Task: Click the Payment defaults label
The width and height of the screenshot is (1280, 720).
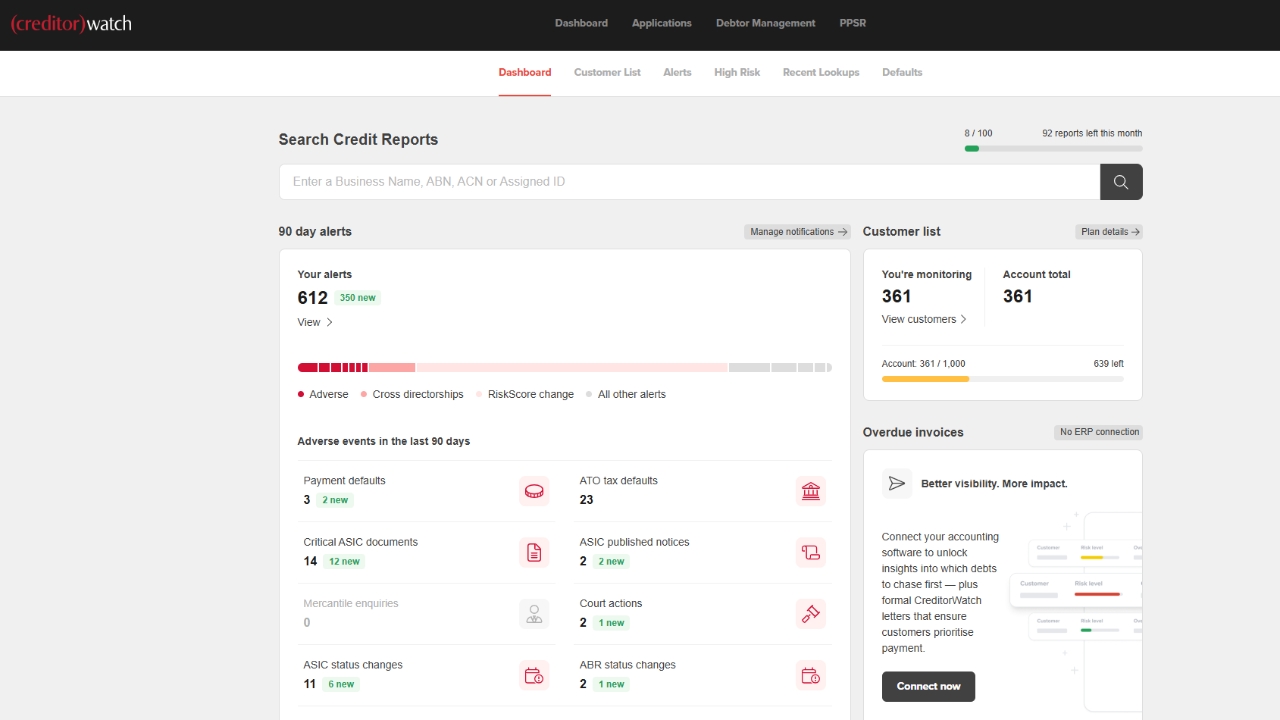Action: (345, 480)
